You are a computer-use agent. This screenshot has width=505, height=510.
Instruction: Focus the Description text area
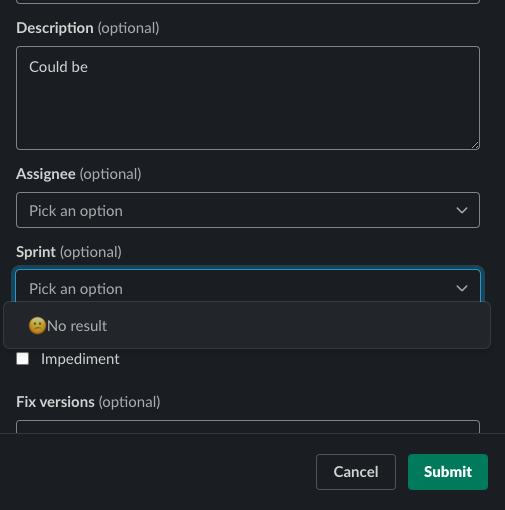point(248,98)
